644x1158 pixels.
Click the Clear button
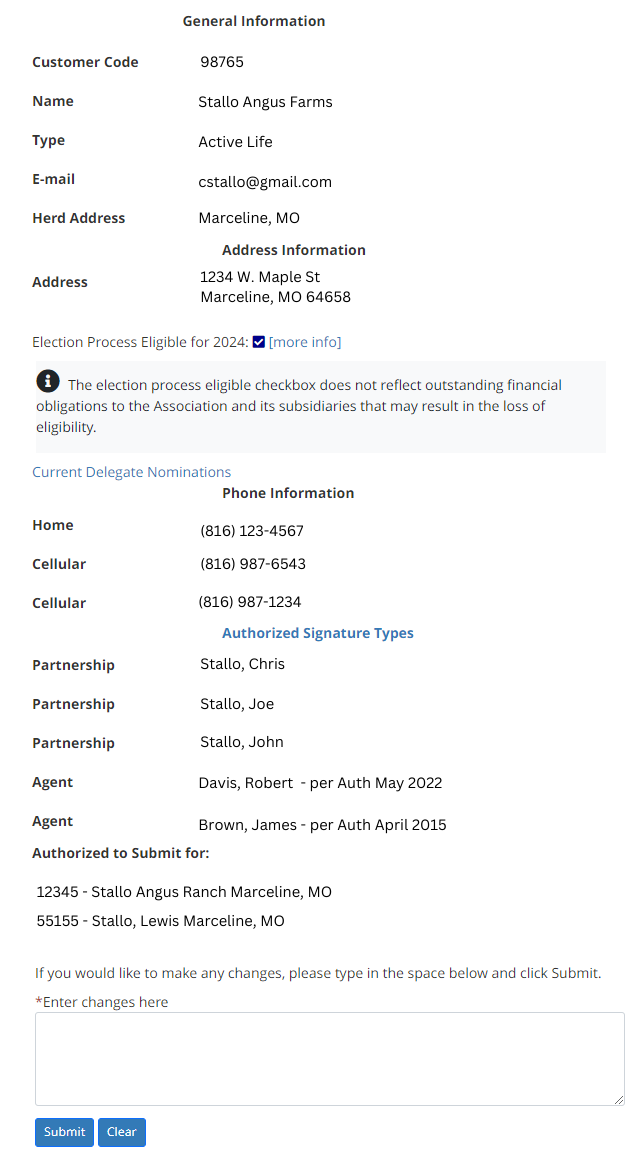pos(122,1131)
